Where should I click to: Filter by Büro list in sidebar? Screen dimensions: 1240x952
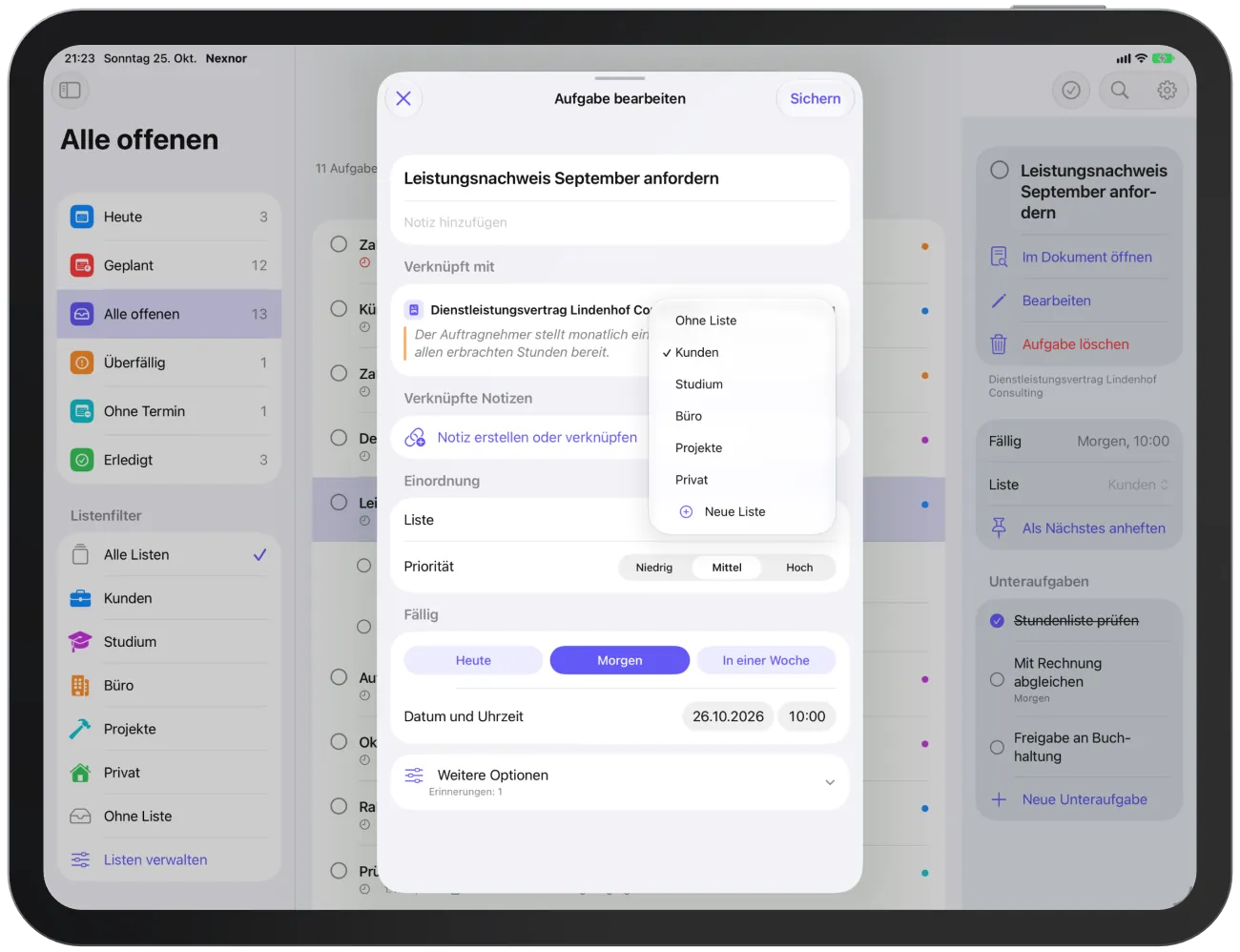click(169, 685)
